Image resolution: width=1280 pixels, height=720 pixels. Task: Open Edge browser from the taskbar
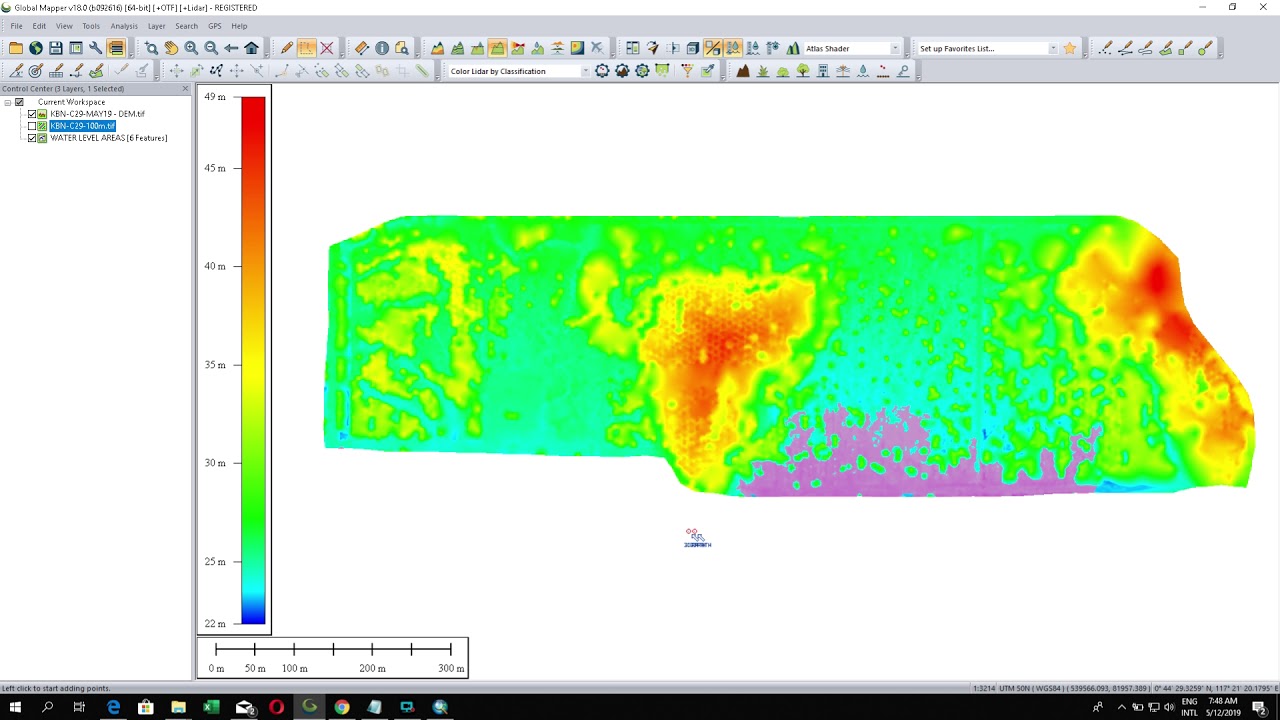(x=113, y=707)
